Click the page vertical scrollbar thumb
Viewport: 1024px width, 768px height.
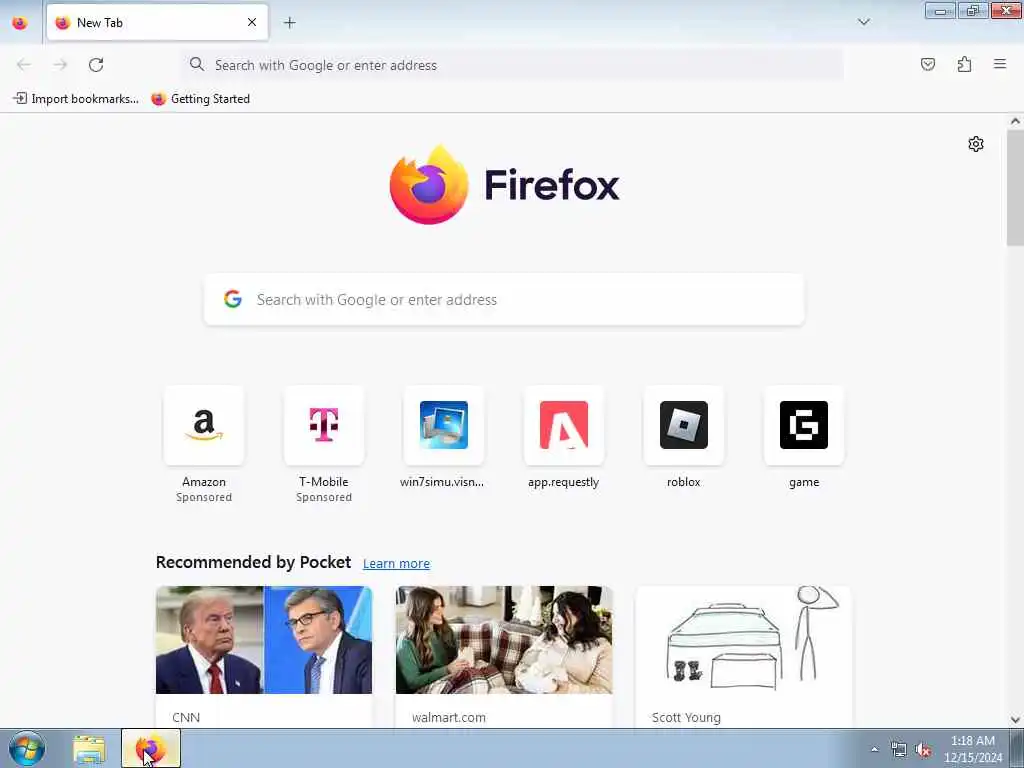pos(1015,188)
